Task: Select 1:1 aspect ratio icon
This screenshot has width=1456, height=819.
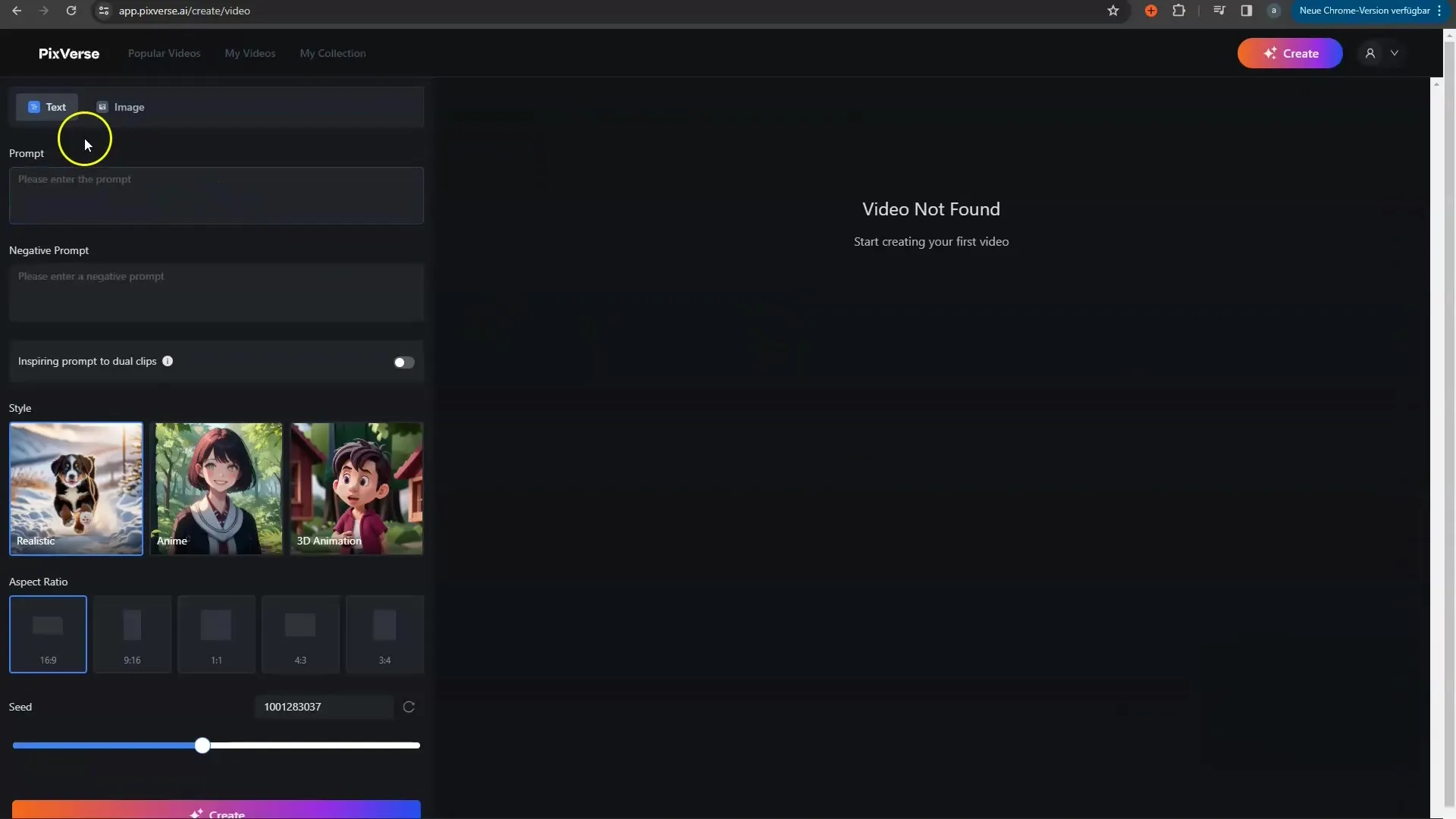Action: 216,633
